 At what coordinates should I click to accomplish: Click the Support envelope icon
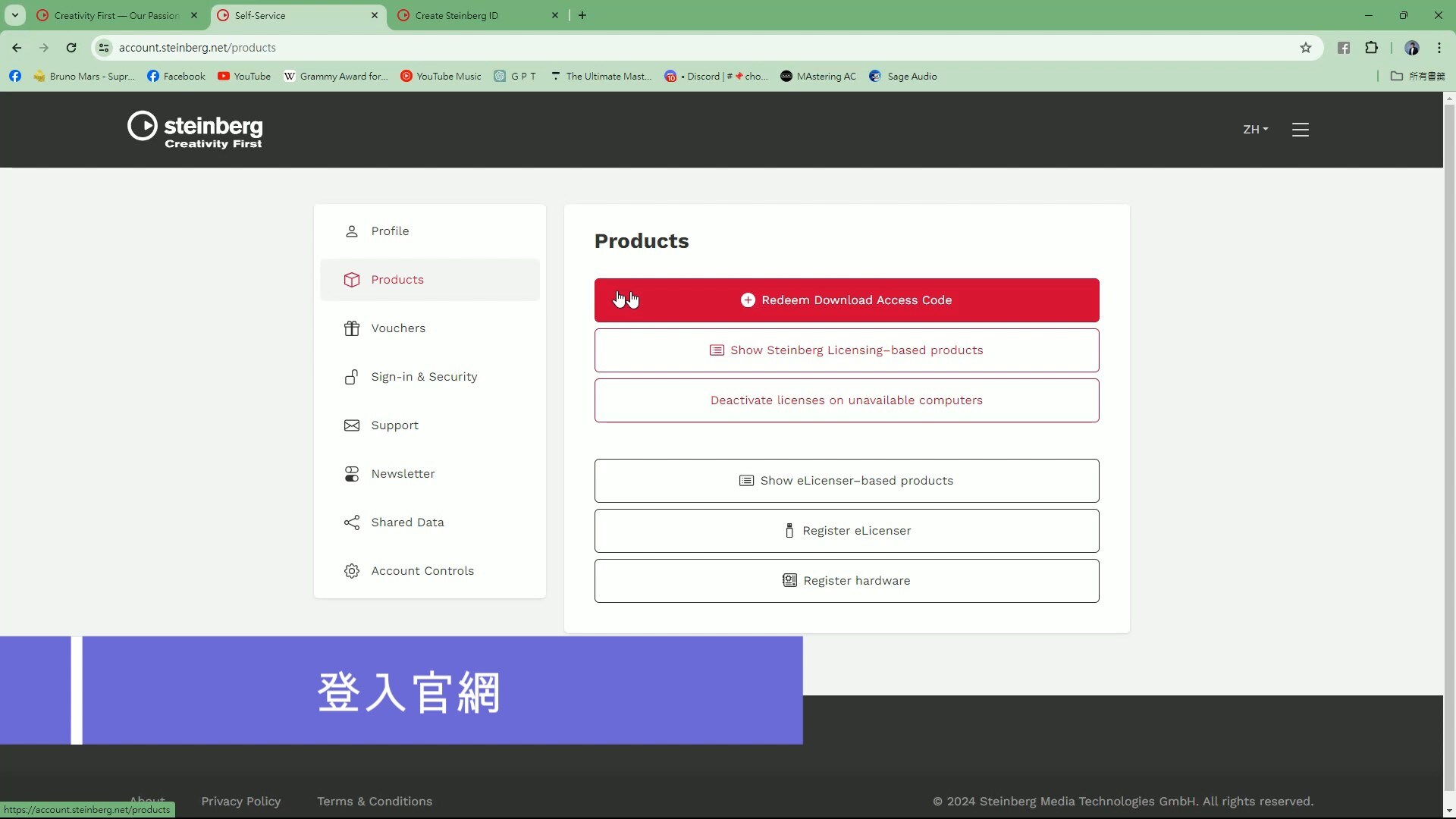tap(351, 425)
